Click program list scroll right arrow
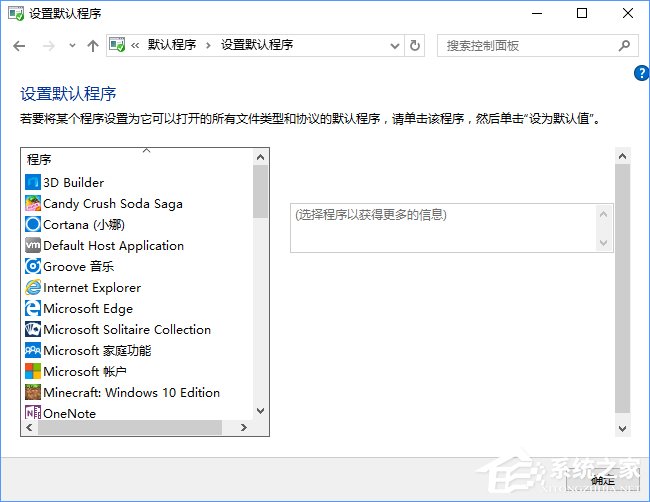The image size is (650, 502). 244,427
